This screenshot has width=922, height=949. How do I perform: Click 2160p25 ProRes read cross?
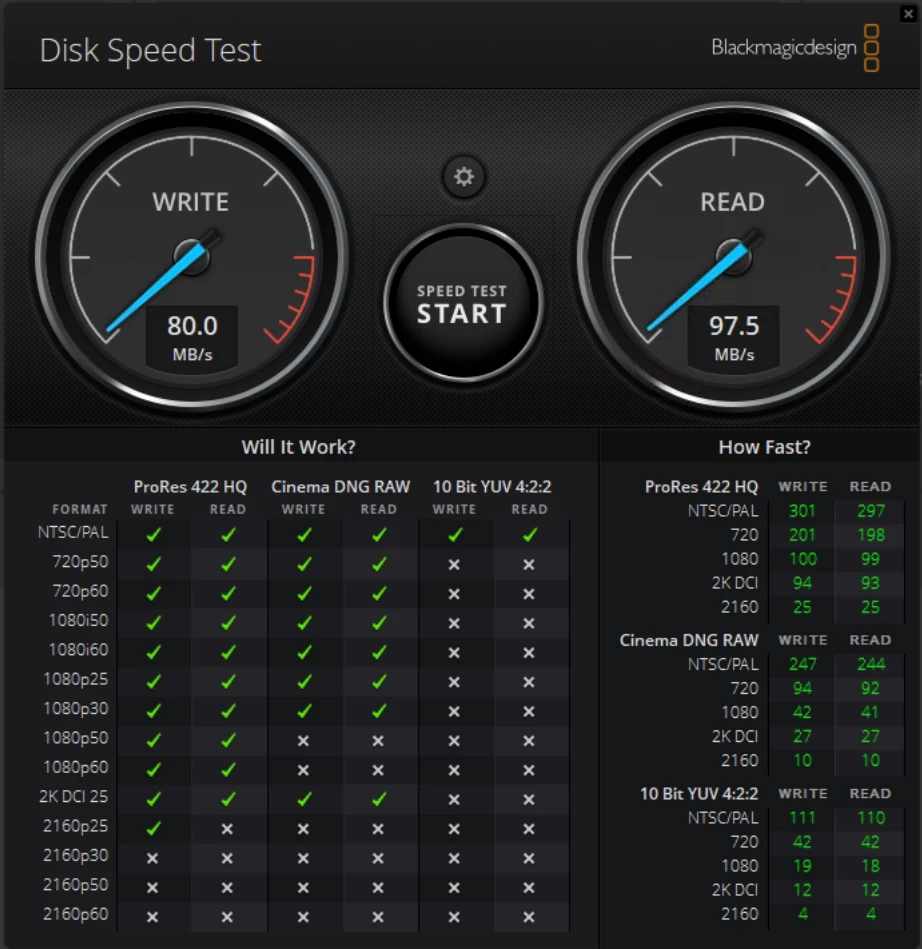click(227, 829)
